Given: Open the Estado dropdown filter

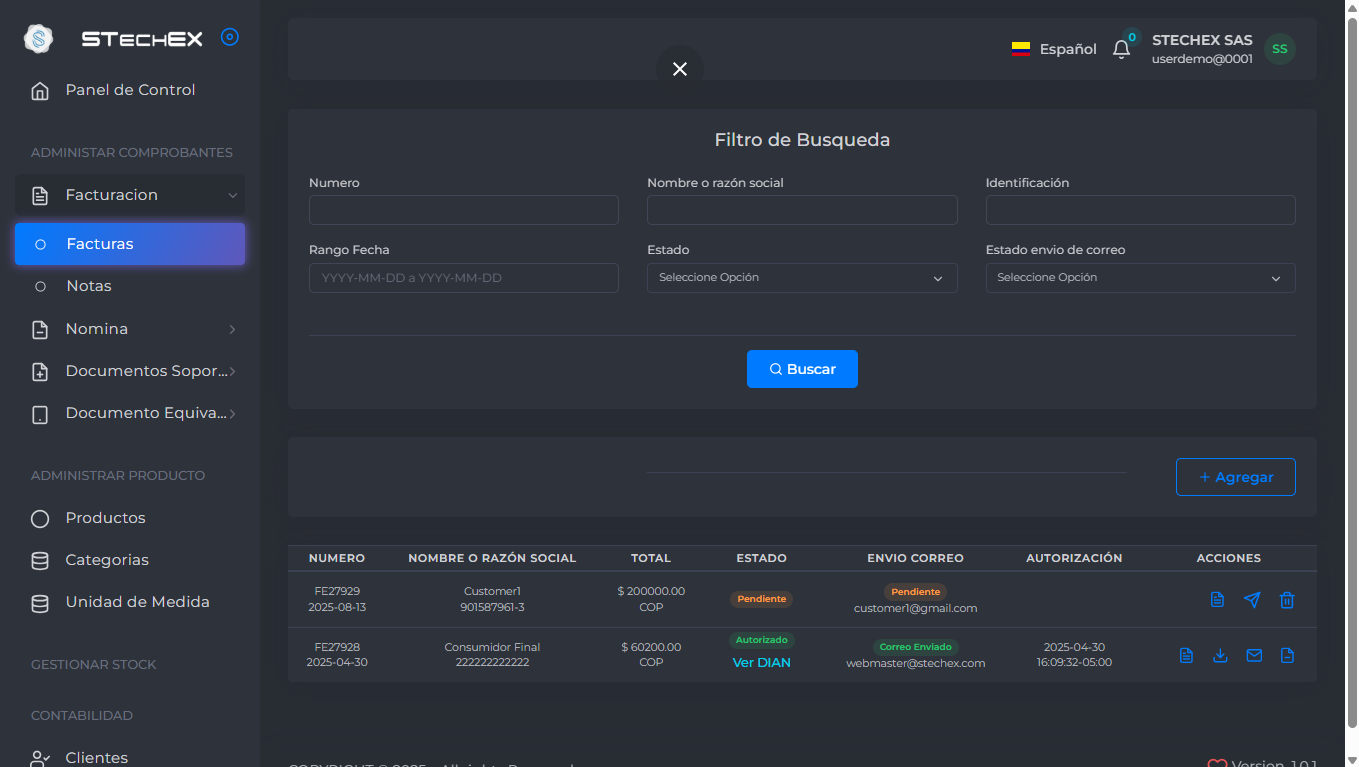Looking at the screenshot, I should click(802, 278).
